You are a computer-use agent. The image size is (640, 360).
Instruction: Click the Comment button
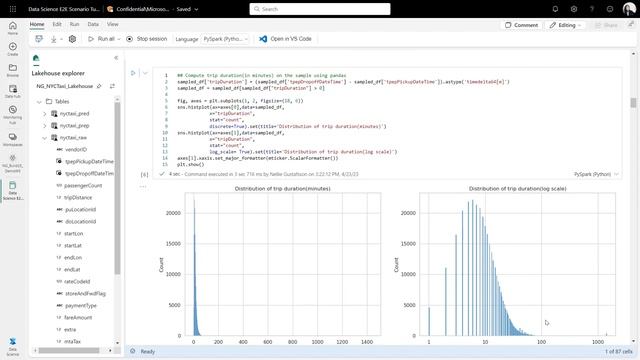click(521, 25)
